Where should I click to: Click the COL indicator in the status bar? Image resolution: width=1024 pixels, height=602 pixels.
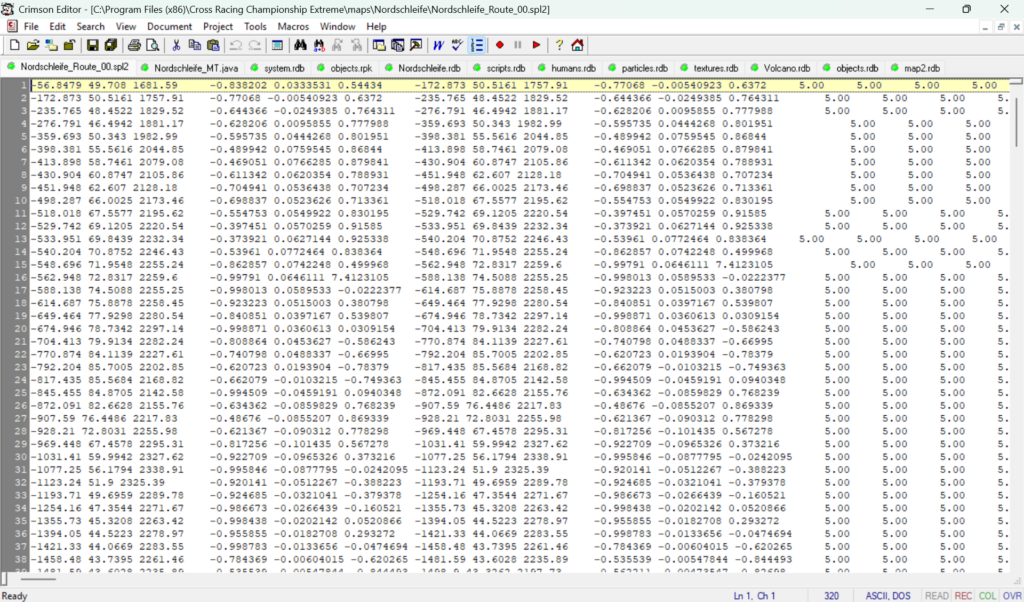987,595
